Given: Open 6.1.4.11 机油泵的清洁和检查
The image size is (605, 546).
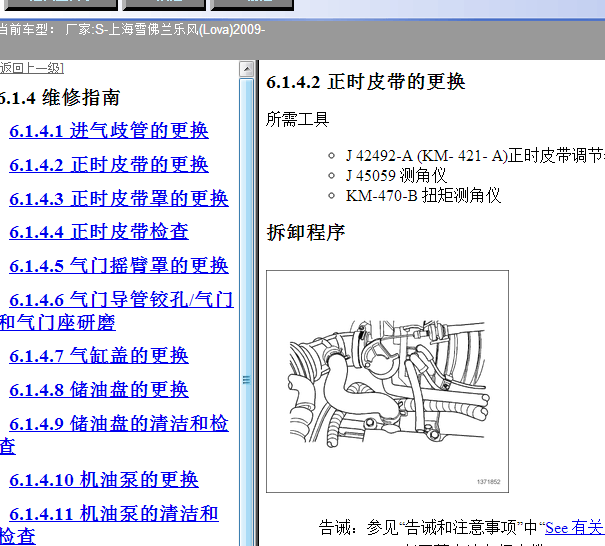Looking at the screenshot, I should [114, 514].
